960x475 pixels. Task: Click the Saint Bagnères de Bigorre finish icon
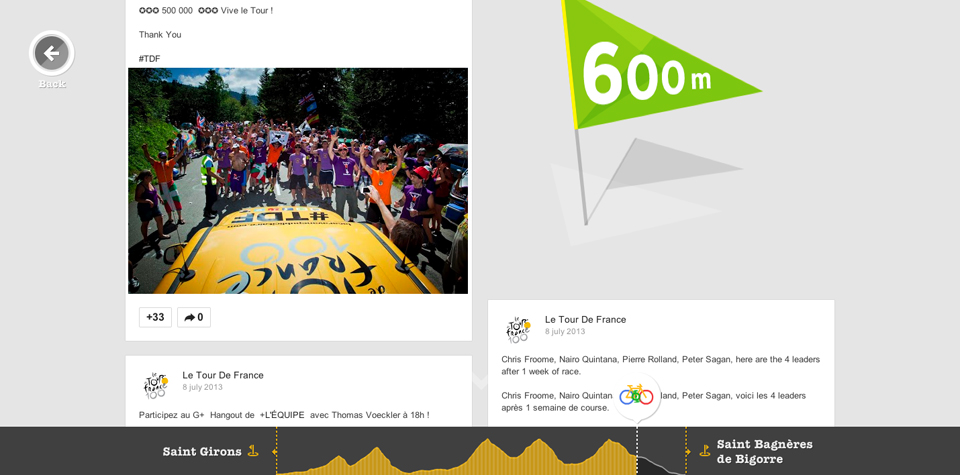[x=704, y=451]
